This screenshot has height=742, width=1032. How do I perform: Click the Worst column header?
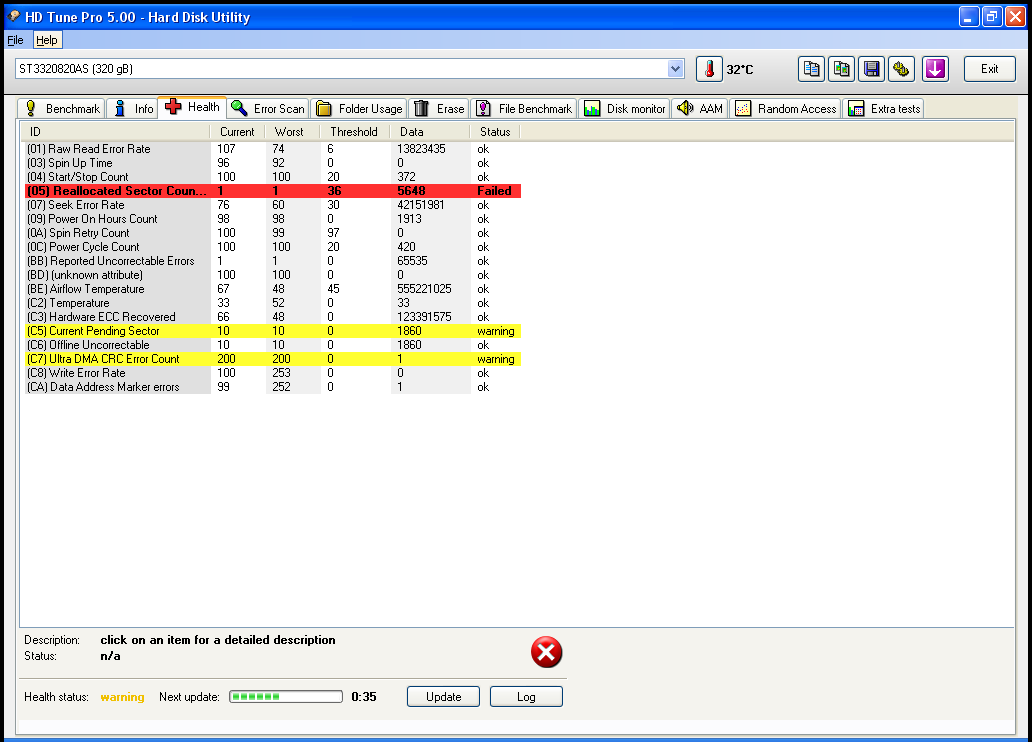tap(292, 132)
